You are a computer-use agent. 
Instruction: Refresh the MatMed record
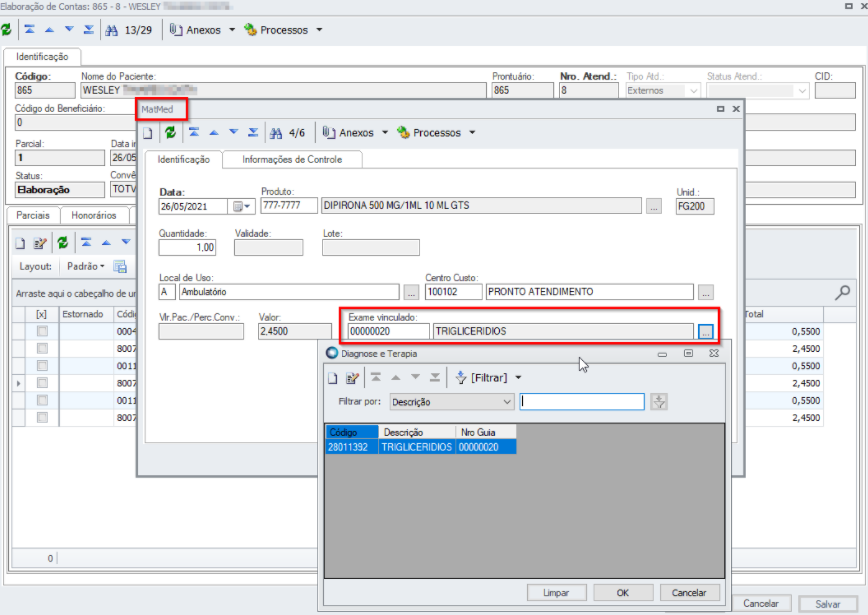[170, 132]
